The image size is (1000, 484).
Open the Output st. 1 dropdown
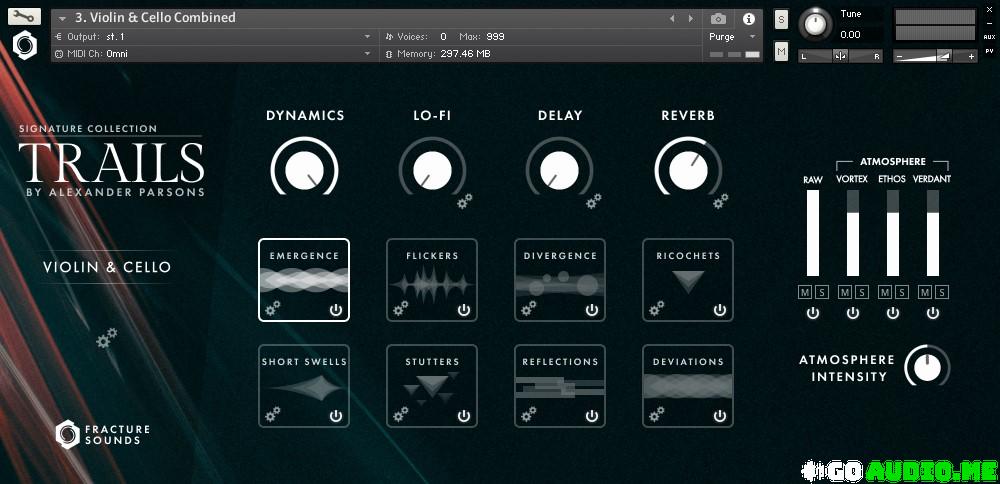pos(214,36)
